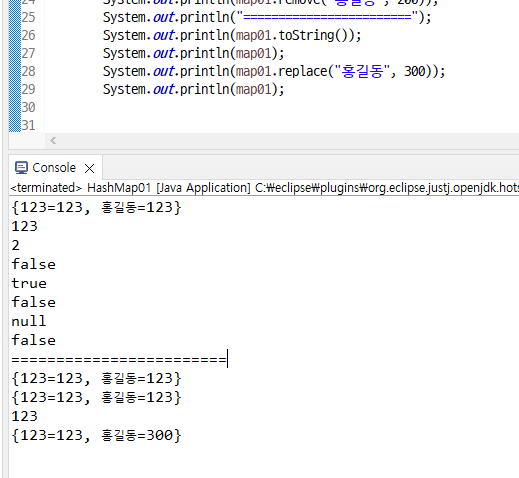
Task: Click the console output line "true"
Action: (29, 283)
